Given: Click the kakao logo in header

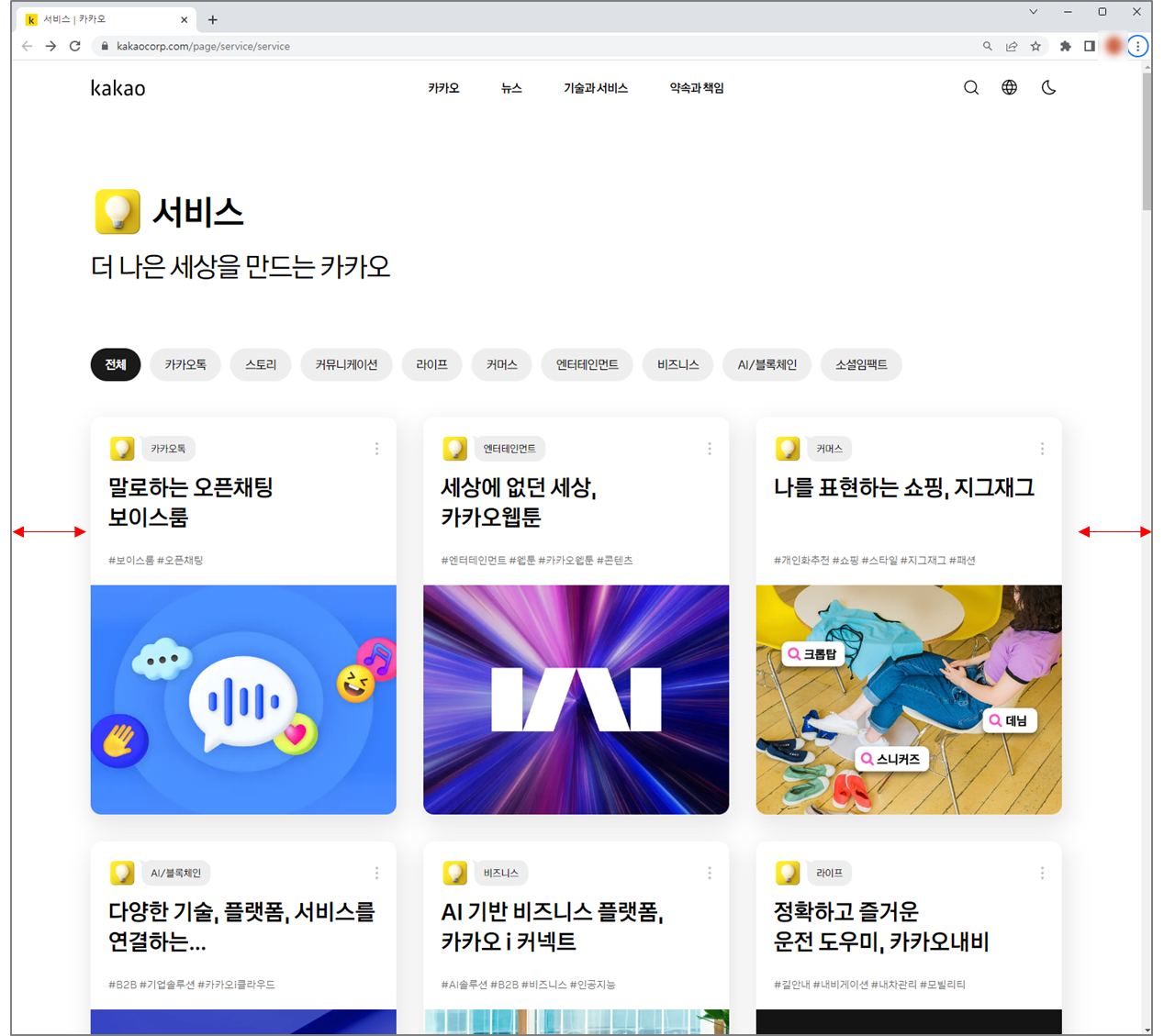Looking at the screenshot, I should 118,88.
